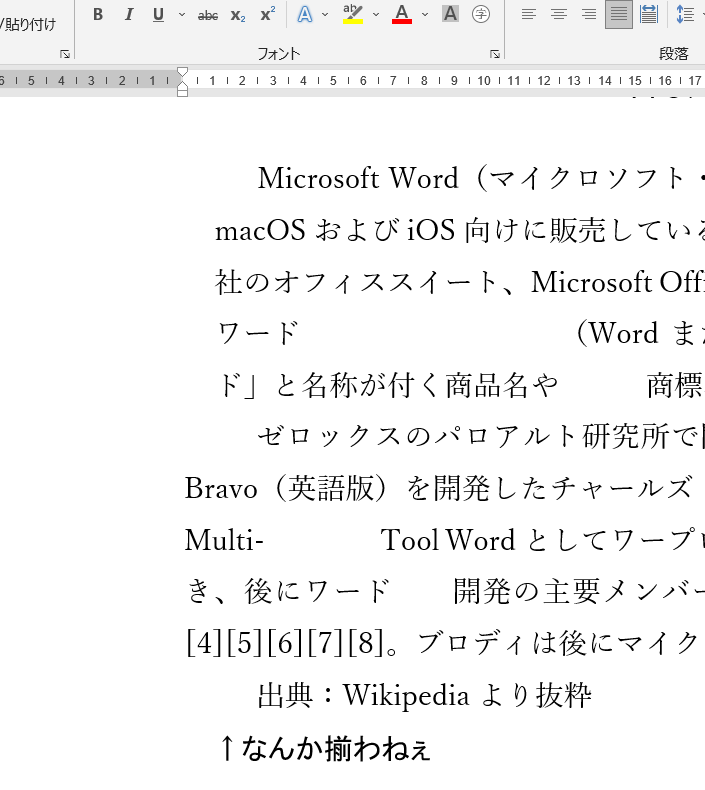Click first line indent marker on ruler
705x790 pixels.
click(x=182, y=72)
